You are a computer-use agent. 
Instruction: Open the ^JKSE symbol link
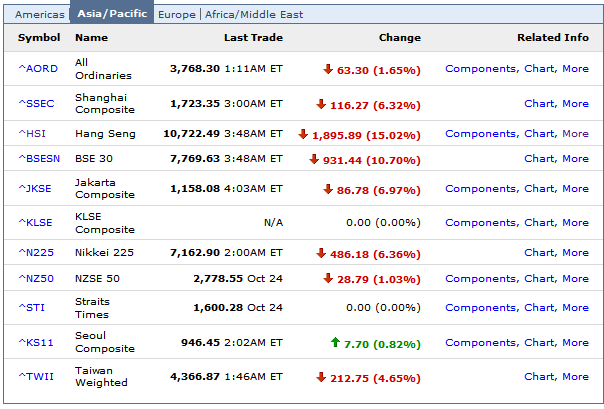pyautogui.click(x=35, y=189)
